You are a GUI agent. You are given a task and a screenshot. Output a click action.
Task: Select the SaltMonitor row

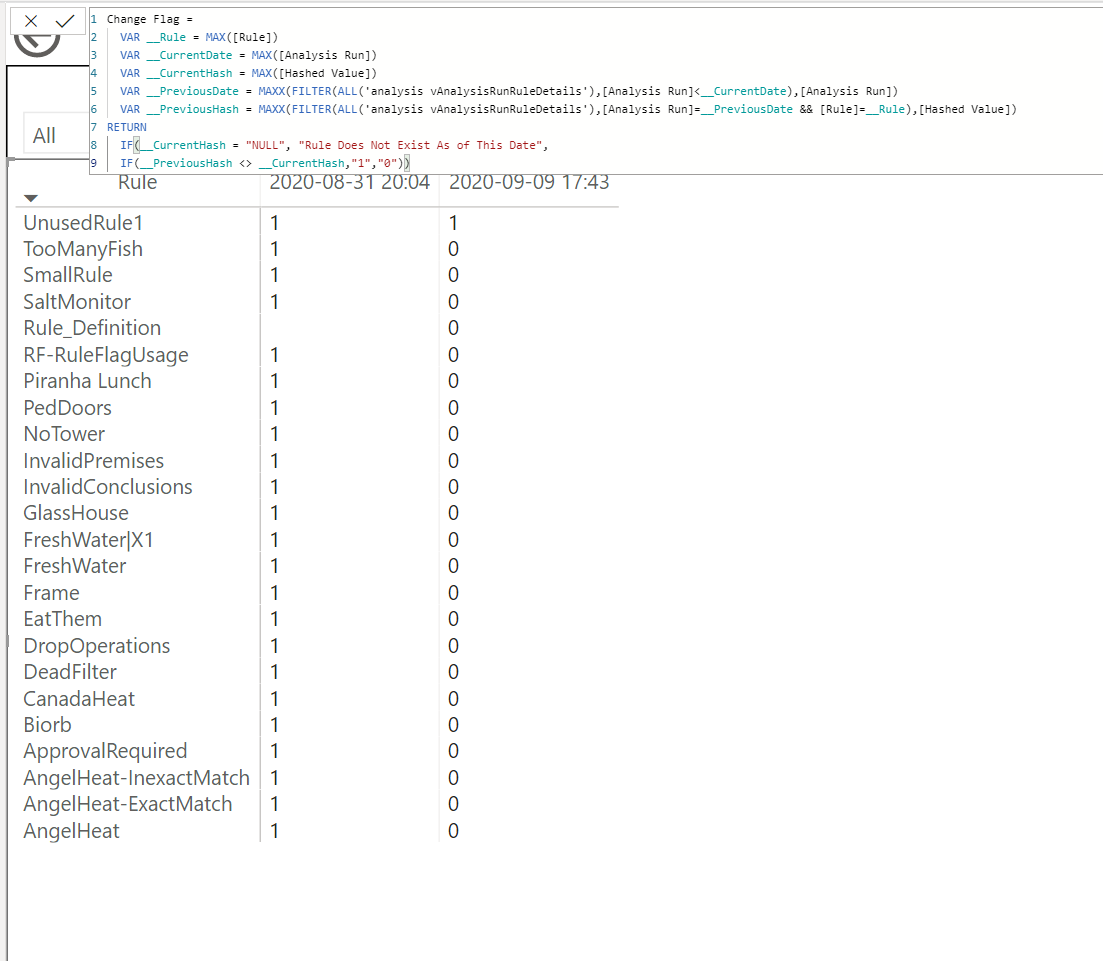tap(317, 302)
